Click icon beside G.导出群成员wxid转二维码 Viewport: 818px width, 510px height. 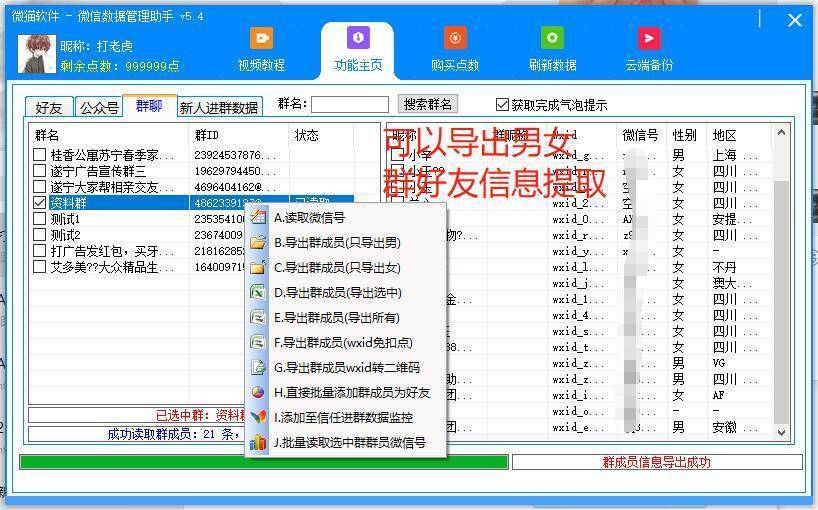(258, 368)
